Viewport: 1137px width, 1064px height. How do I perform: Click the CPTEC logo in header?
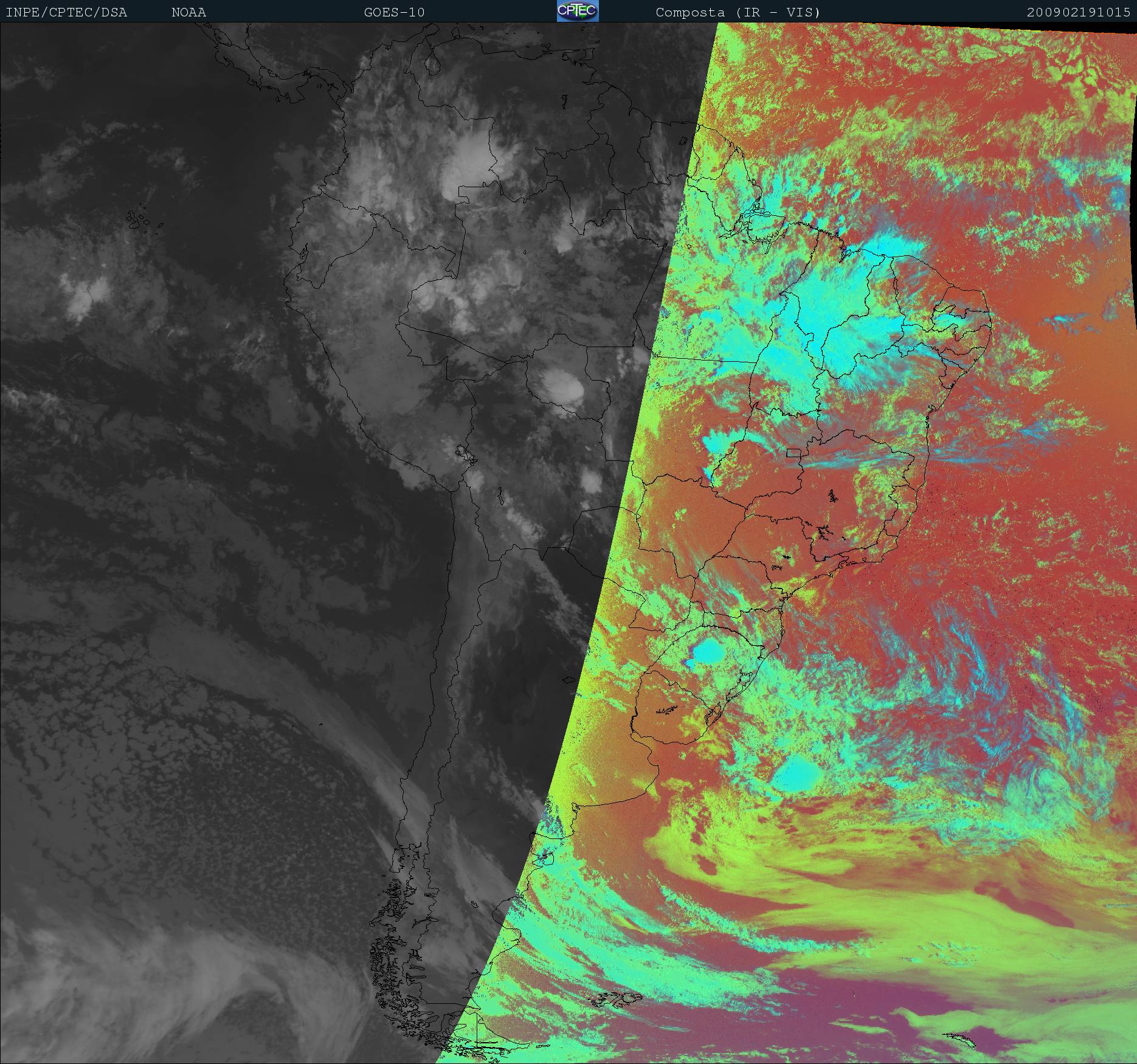point(578,11)
